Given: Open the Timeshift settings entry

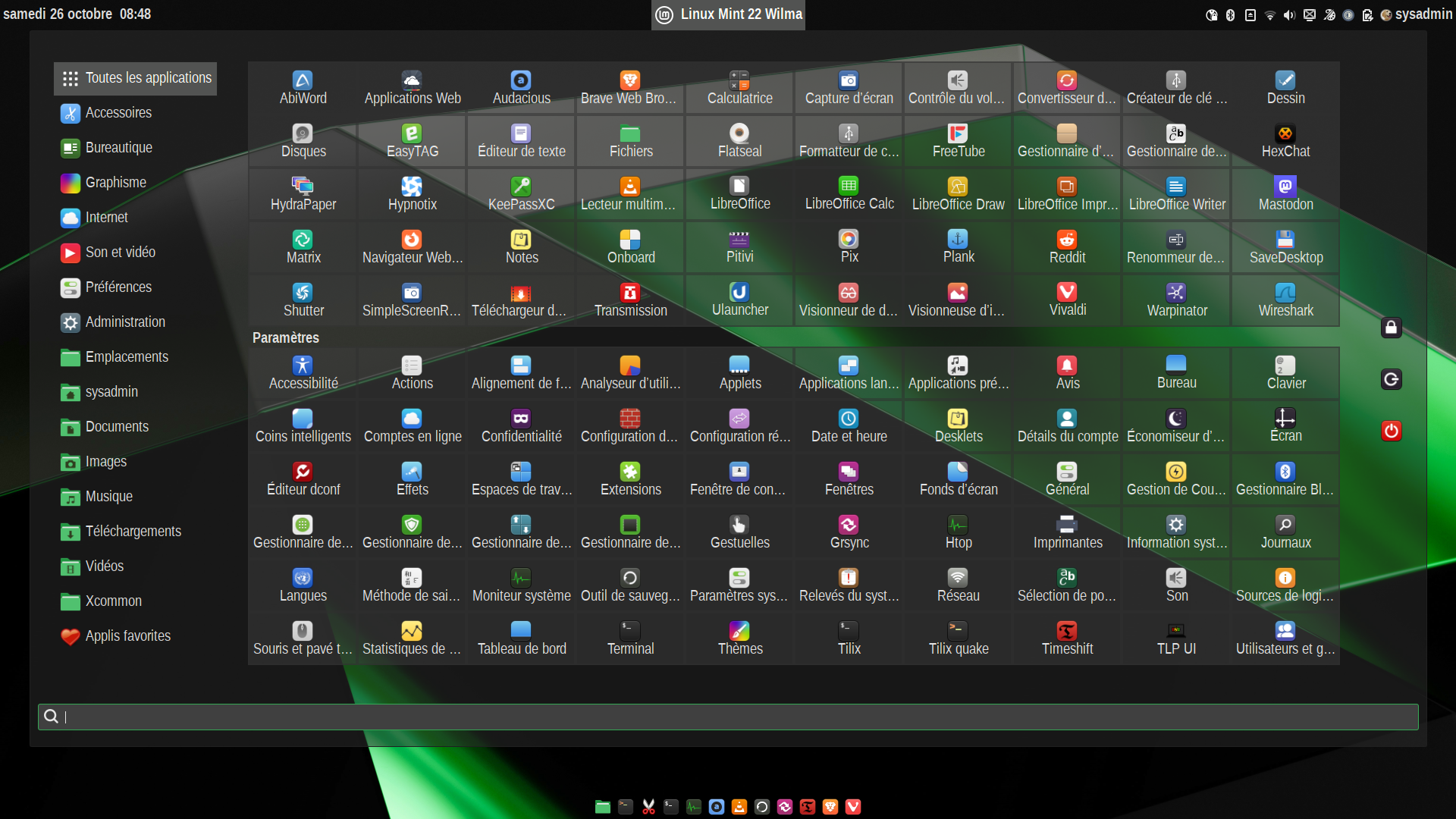Looking at the screenshot, I should point(1067,639).
